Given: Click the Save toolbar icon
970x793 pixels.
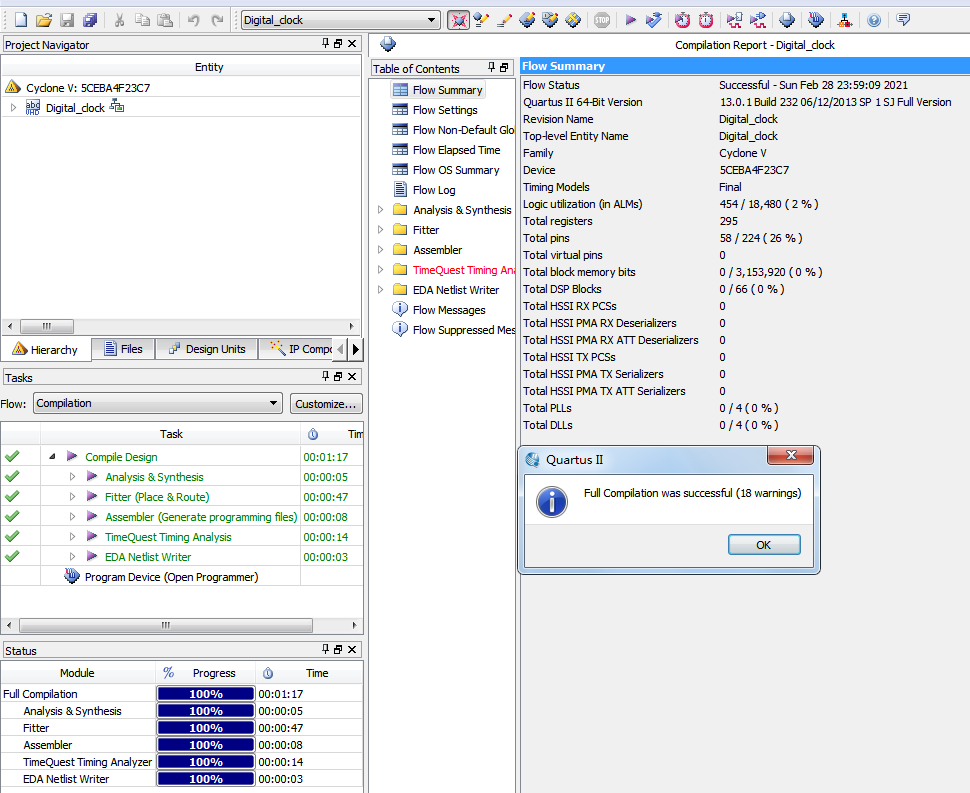Looking at the screenshot, I should tap(67, 20).
